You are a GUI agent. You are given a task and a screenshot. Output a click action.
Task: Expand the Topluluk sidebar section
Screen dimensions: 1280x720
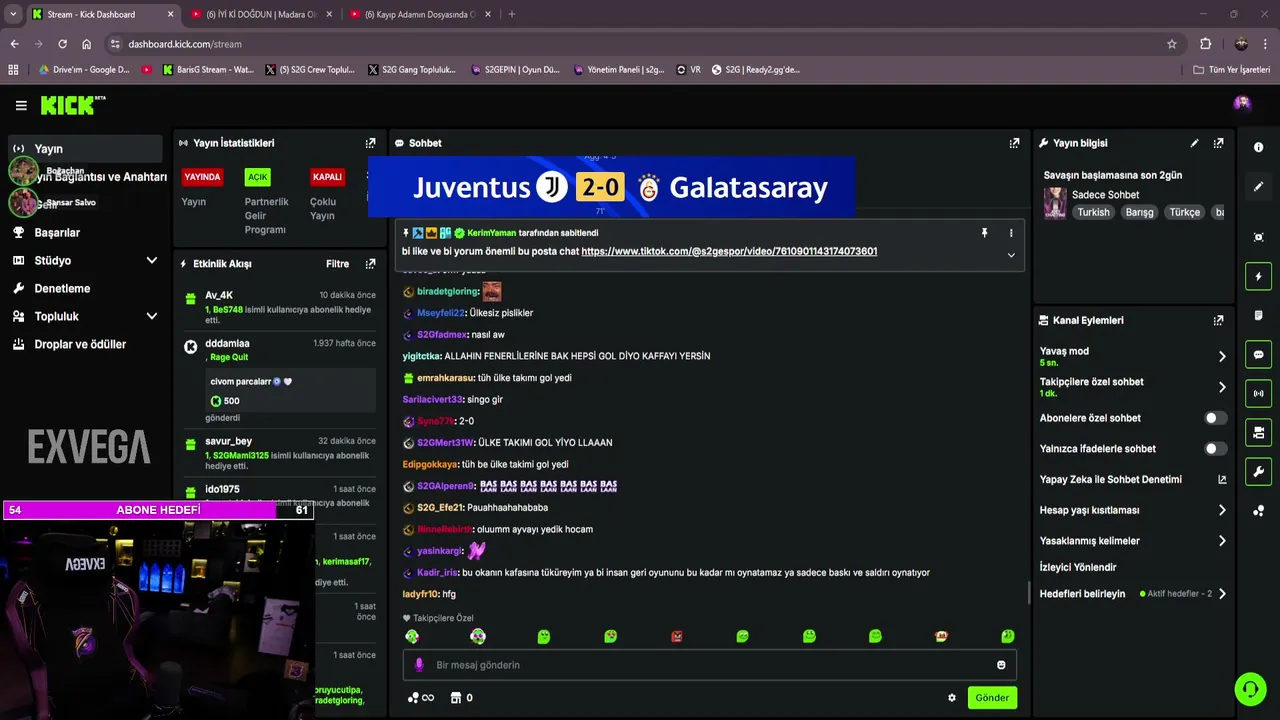click(x=152, y=316)
